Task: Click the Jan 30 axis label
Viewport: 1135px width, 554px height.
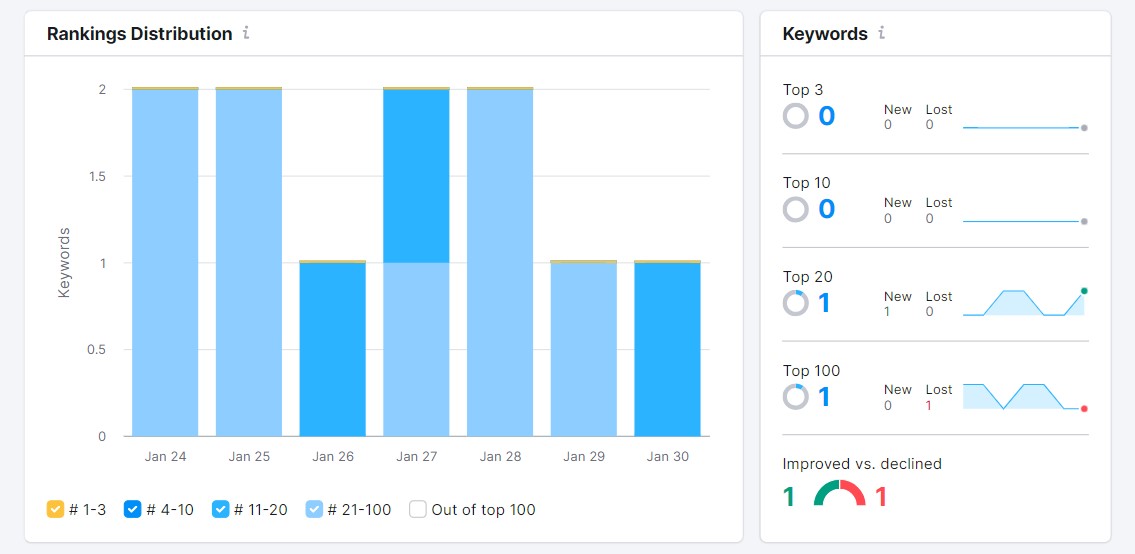Action: [667, 456]
